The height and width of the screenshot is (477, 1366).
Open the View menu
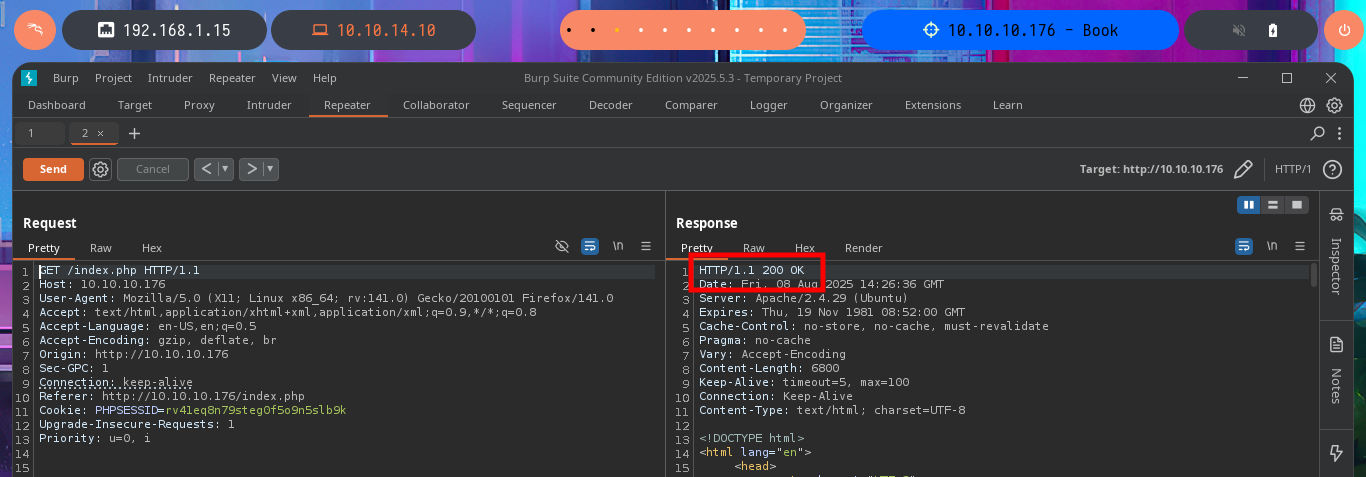click(284, 78)
